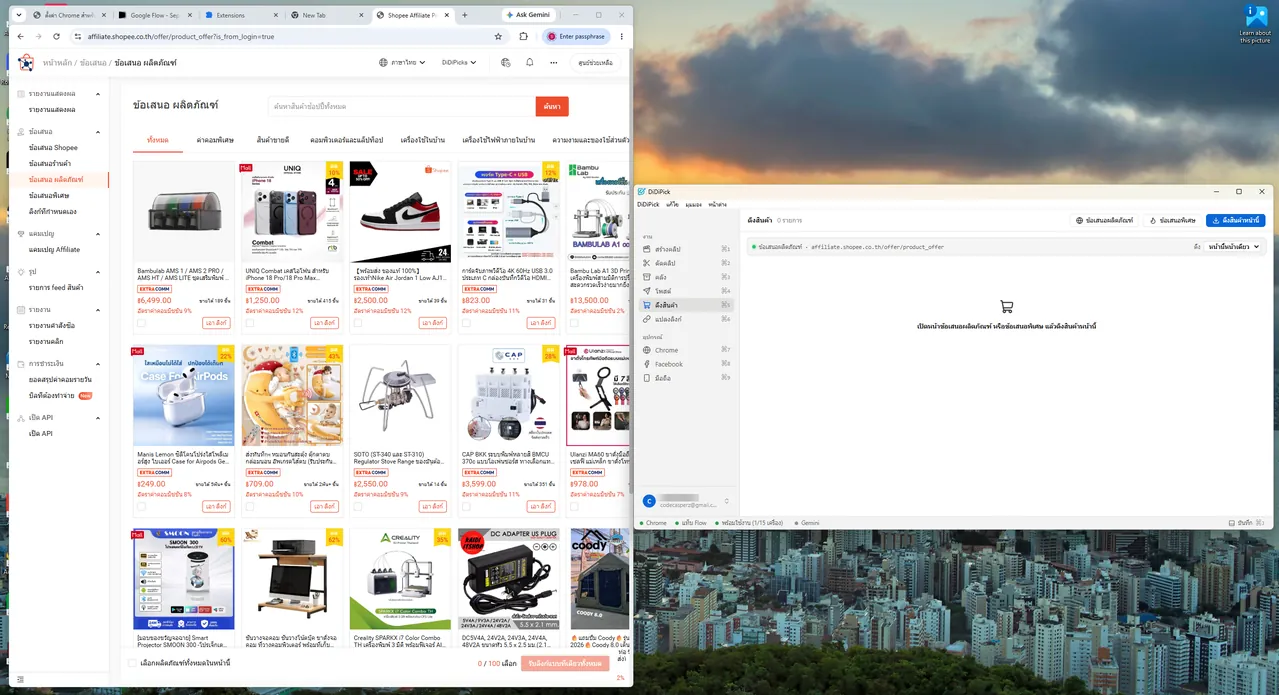Open the Shopee Affiliate home logo
The width and height of the screenshot is (1279, 695).
(26, 62)
